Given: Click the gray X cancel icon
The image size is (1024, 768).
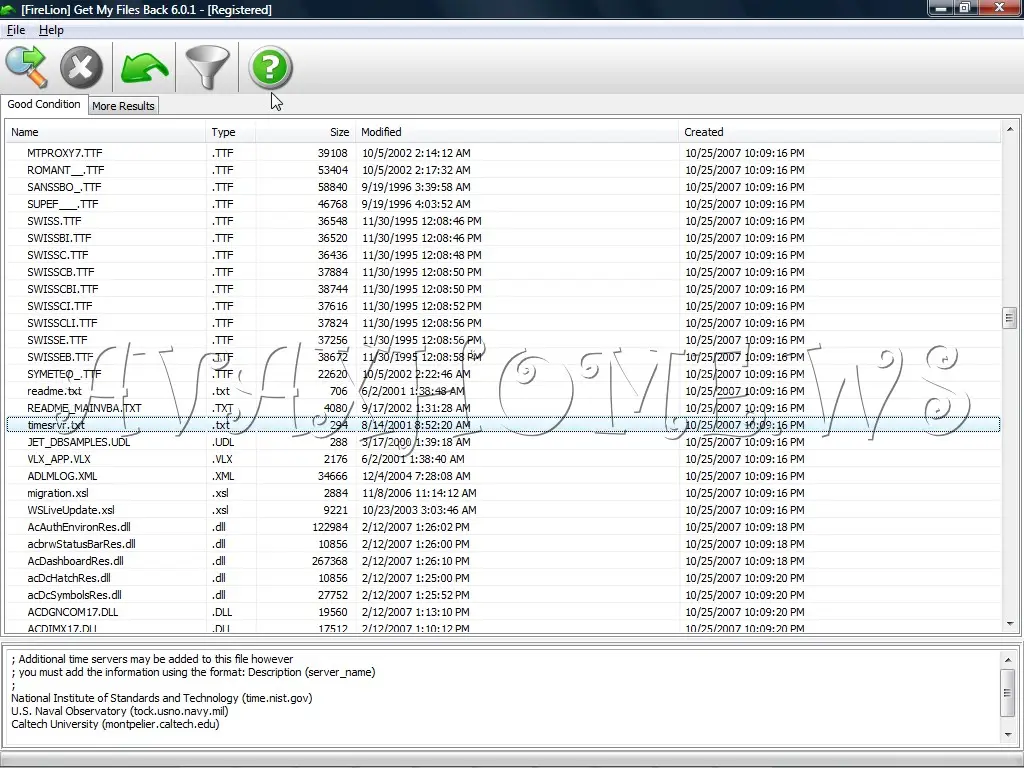Looking at the screenshot, I should click(82, 67).
